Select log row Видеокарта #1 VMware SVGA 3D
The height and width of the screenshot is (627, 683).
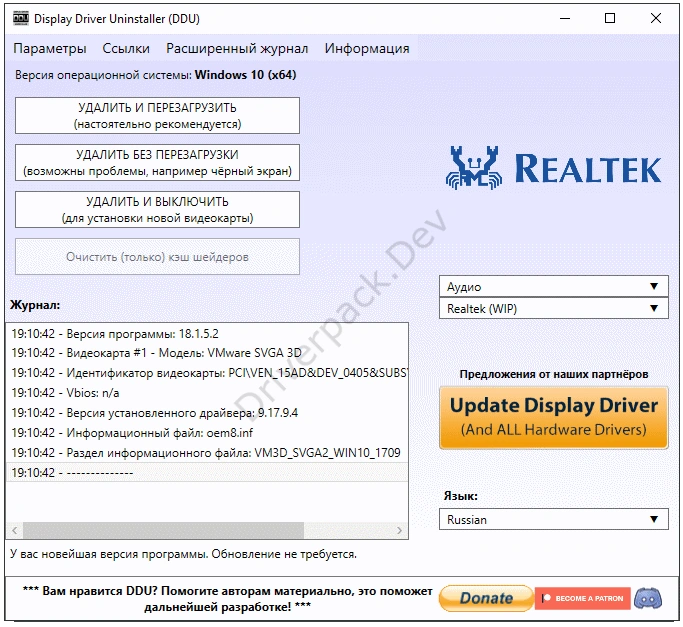click(x=207, y=353)
